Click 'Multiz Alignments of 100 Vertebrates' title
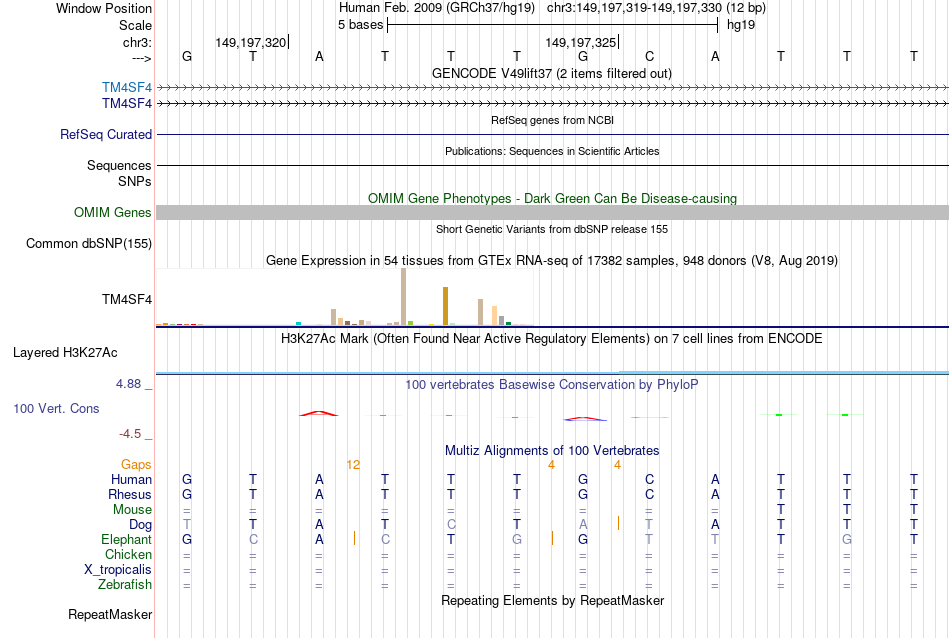 coord(552,450)
